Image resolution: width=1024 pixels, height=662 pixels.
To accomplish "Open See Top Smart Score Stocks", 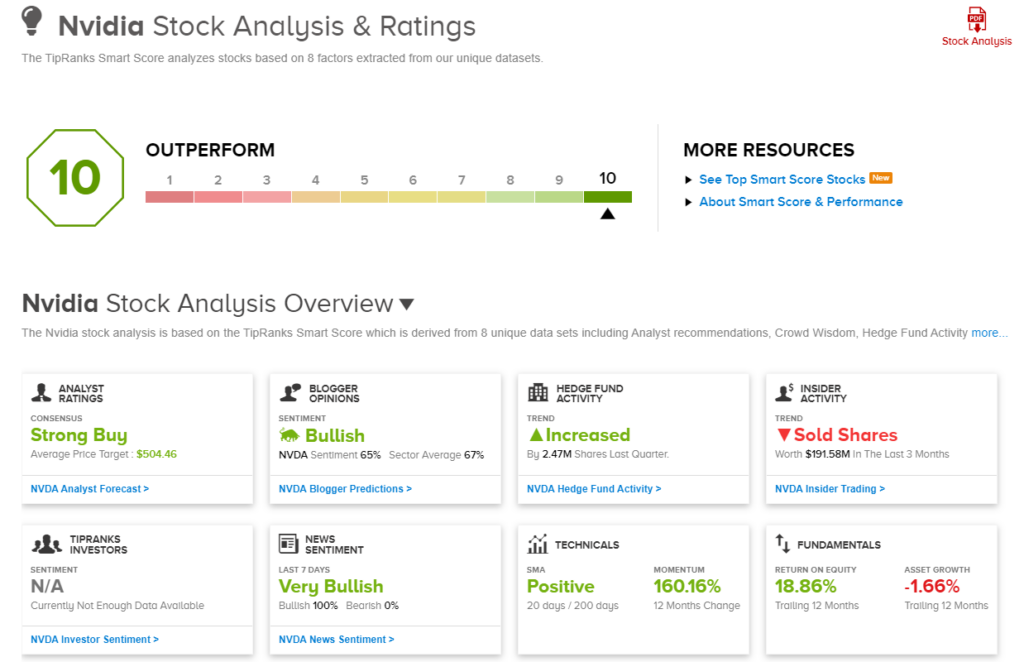I will click(782, 179).
